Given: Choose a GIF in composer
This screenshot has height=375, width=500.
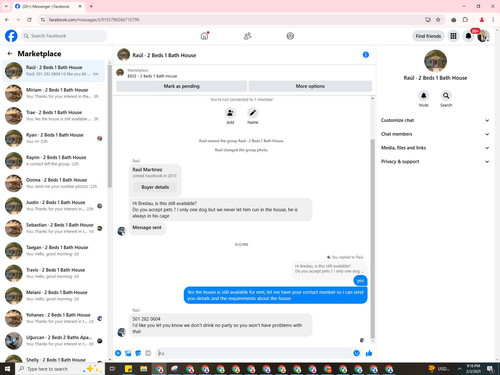Looking at the screenshot, I should click(x=148, y=353).
